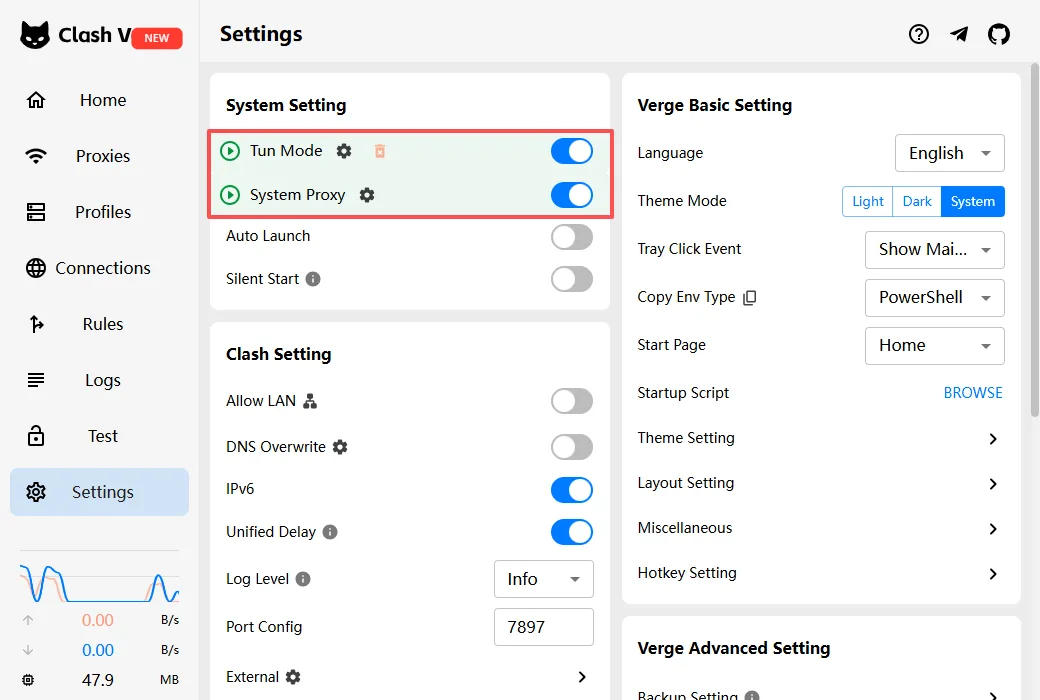The height and width of the screenshot is (700, 1040).
Task: Click the Port Config field showing 7897
Action: 543,627
